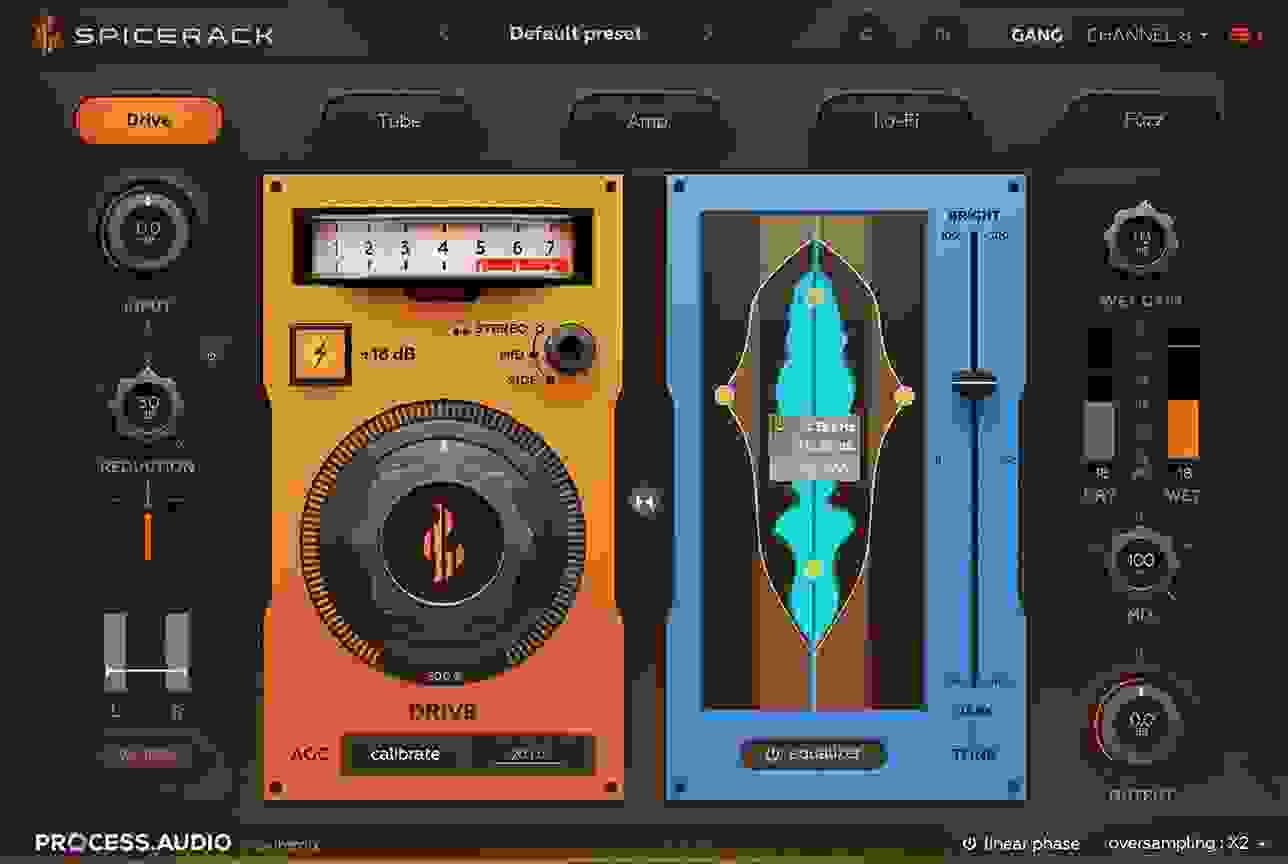Click the auto field next to calibrate

(x=527, y=756)
